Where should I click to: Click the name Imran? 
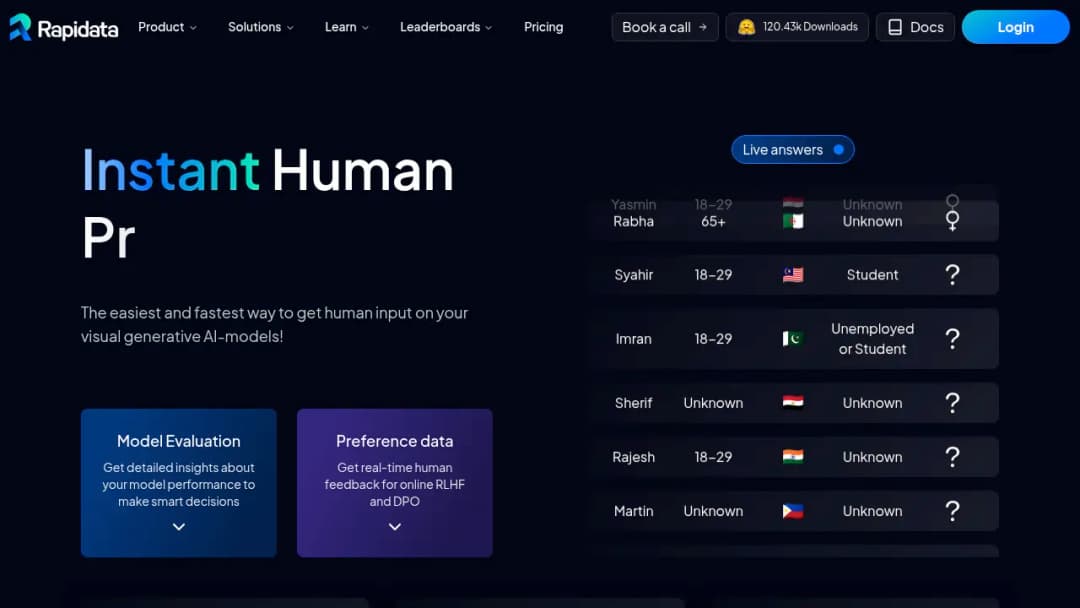pyautogui.click(x=634, y=339)
